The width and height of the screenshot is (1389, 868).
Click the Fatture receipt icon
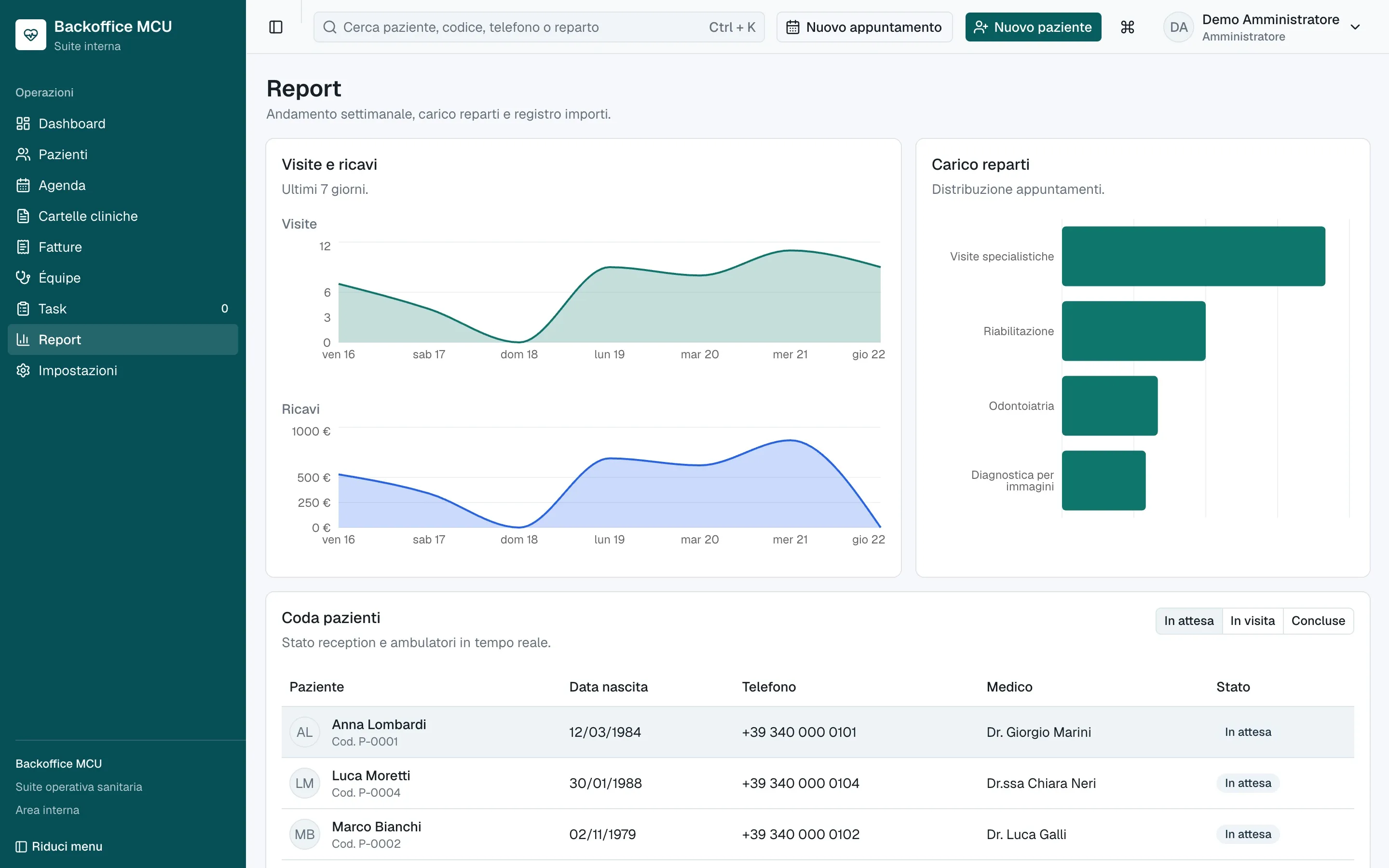(23, 247)
